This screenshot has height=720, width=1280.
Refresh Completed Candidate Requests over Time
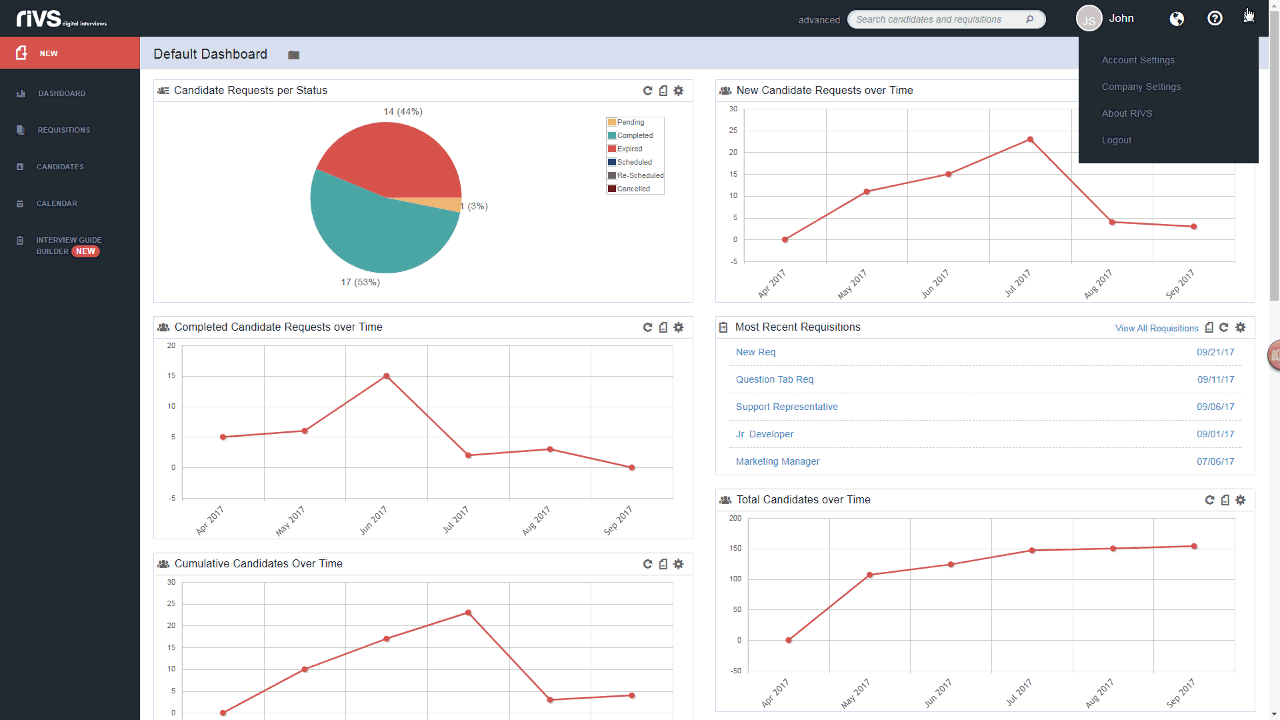(648, 327)
